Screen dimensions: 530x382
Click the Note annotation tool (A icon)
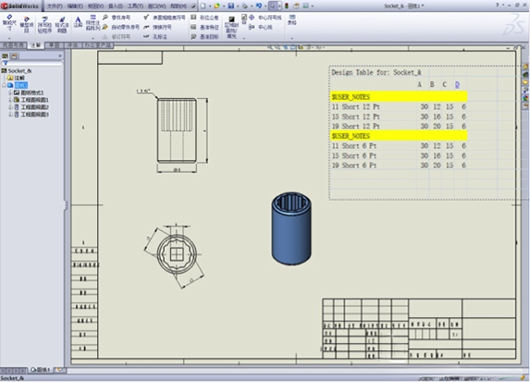pyautogui.click(x=78, y=23)
